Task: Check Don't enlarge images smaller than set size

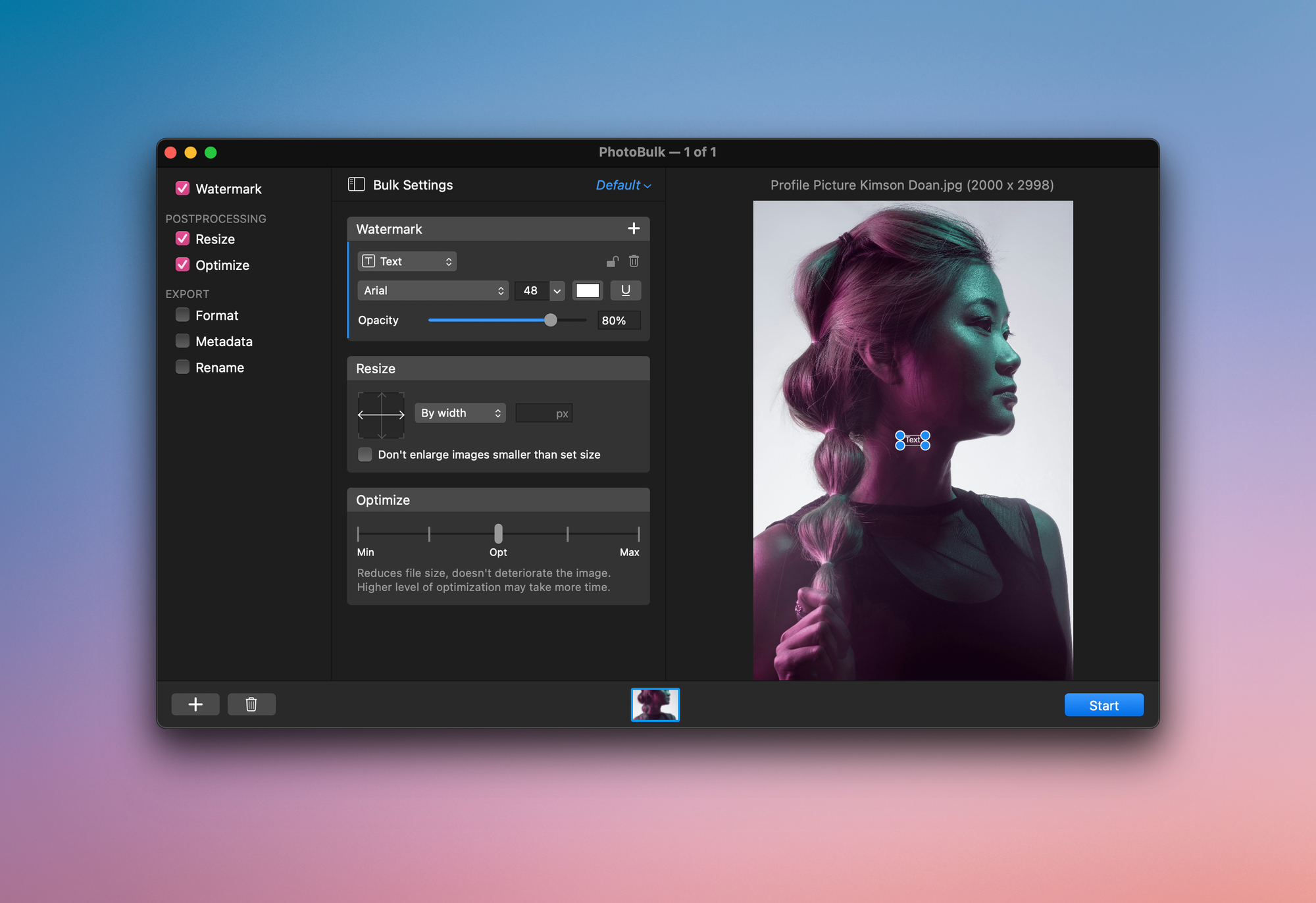Action: tap(365, 454)
